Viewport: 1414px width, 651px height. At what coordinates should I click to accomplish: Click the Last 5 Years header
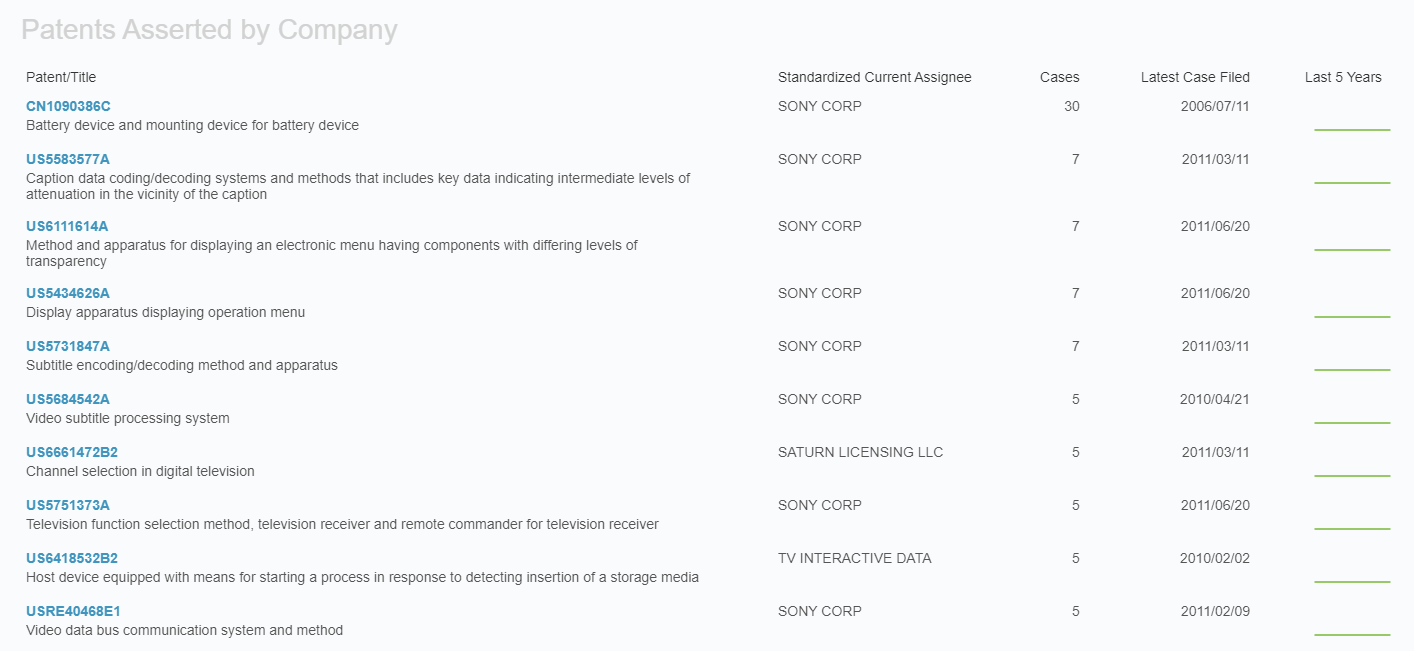[1342, 77]
